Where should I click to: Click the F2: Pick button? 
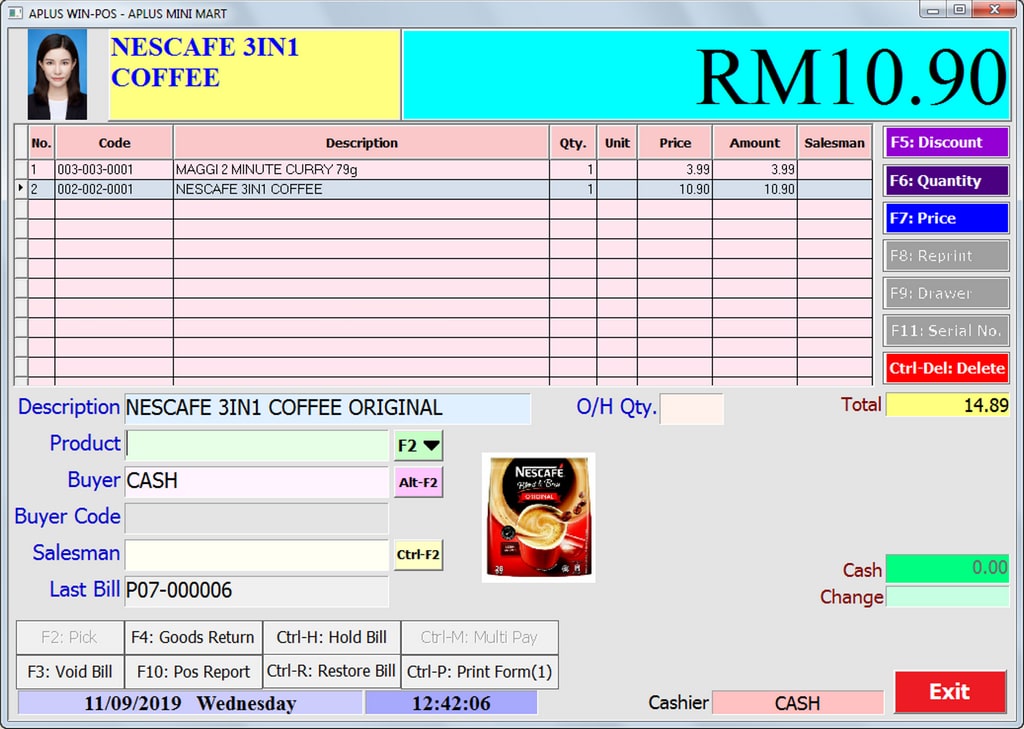(70, 638)
